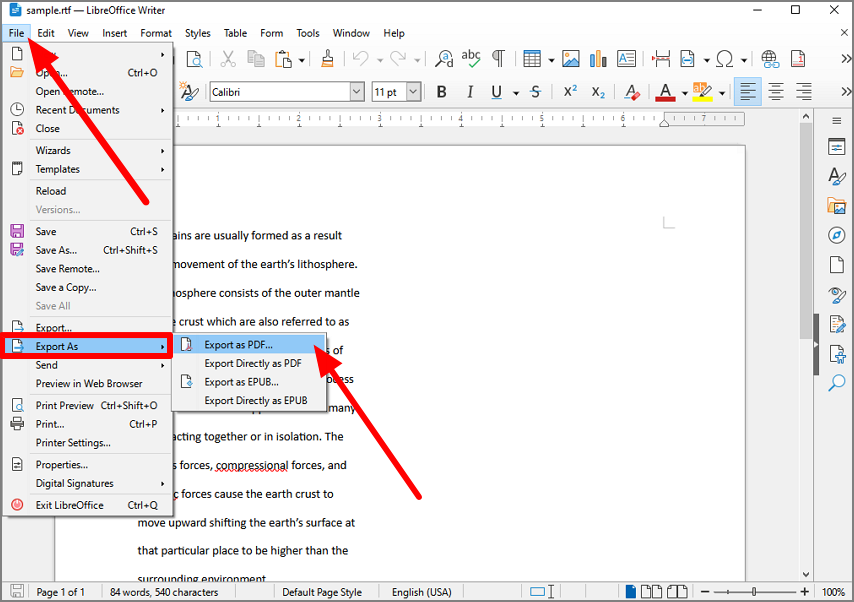Expand the Templates submenu
Screen dimensions: 854x602
tap(87, 169)
